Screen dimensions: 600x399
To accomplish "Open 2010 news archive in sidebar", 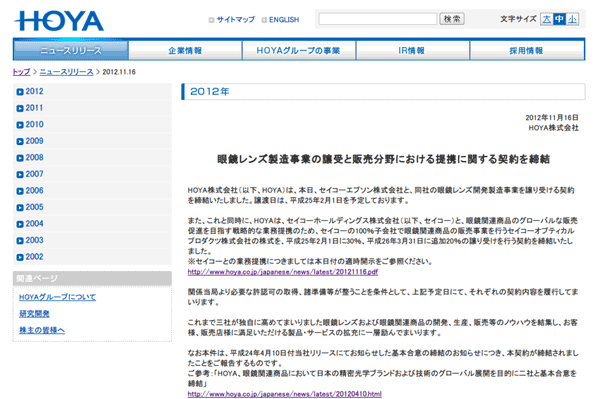I will (34, 124).
